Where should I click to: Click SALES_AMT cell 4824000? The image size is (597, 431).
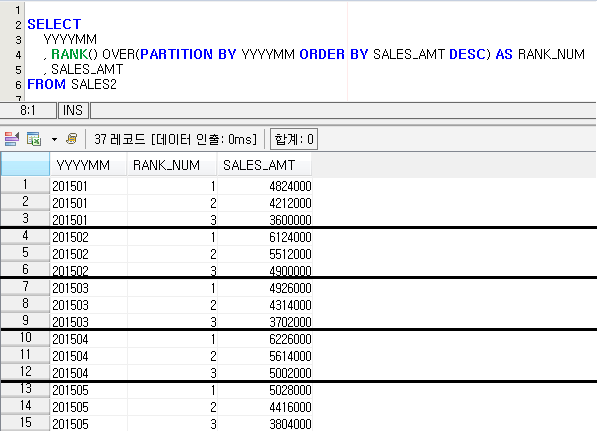pyautogui.click(x=265, y=186)
